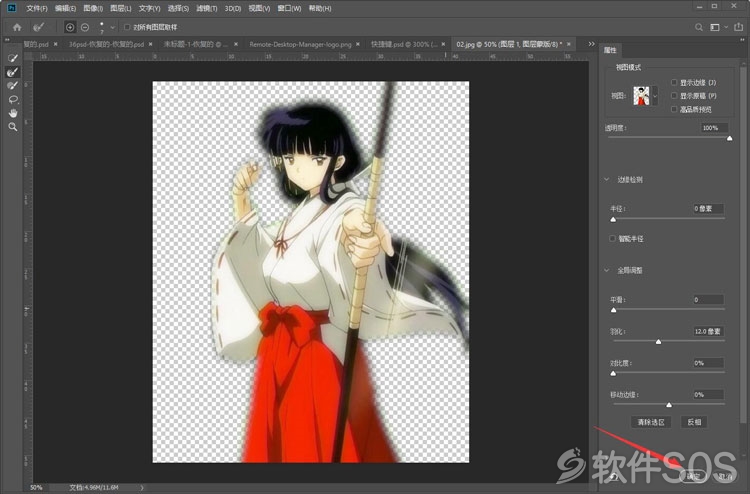Switch to 36psd-恢复的-恢复的.psd tab

click(106, 44)
